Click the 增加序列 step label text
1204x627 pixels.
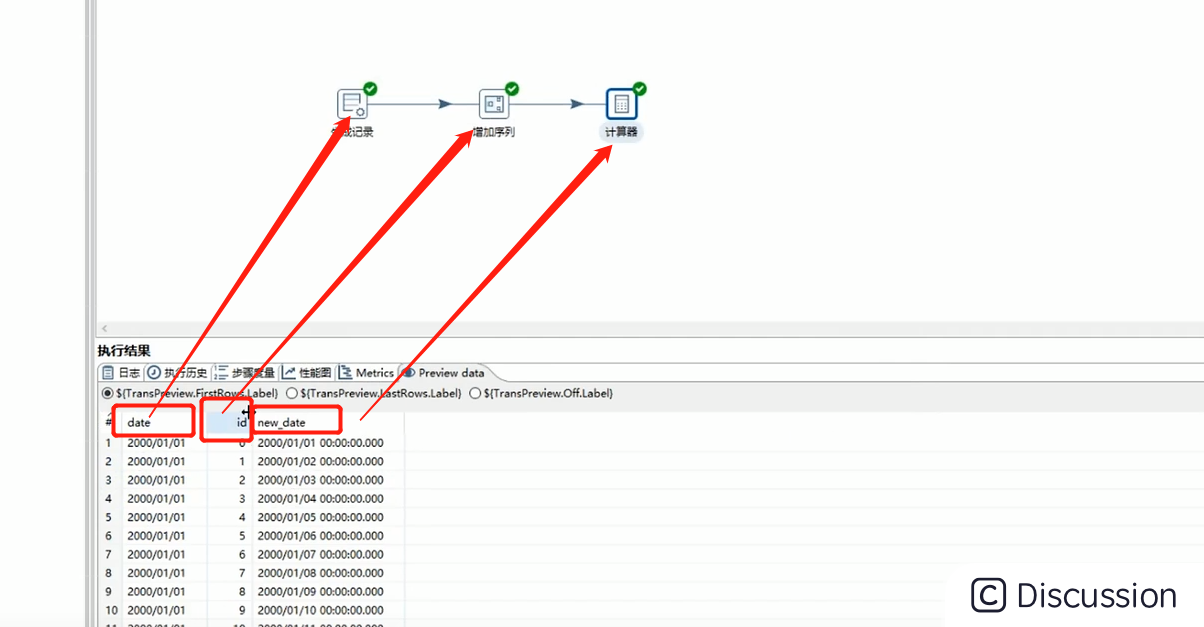[494, 132]
